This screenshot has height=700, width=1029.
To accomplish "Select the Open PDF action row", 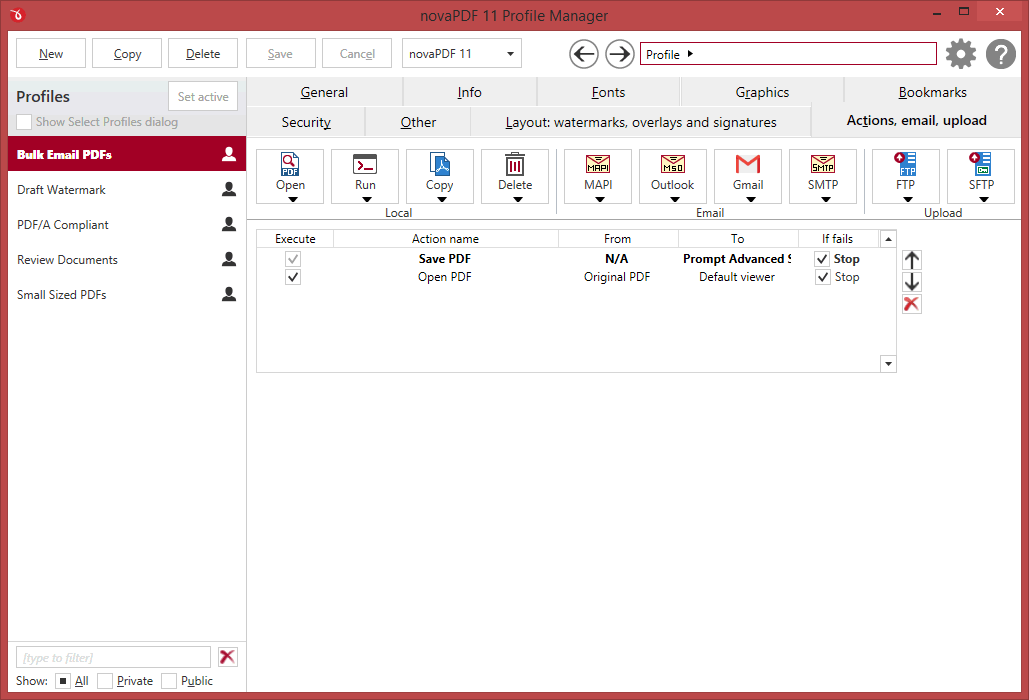I will [567, 277].
